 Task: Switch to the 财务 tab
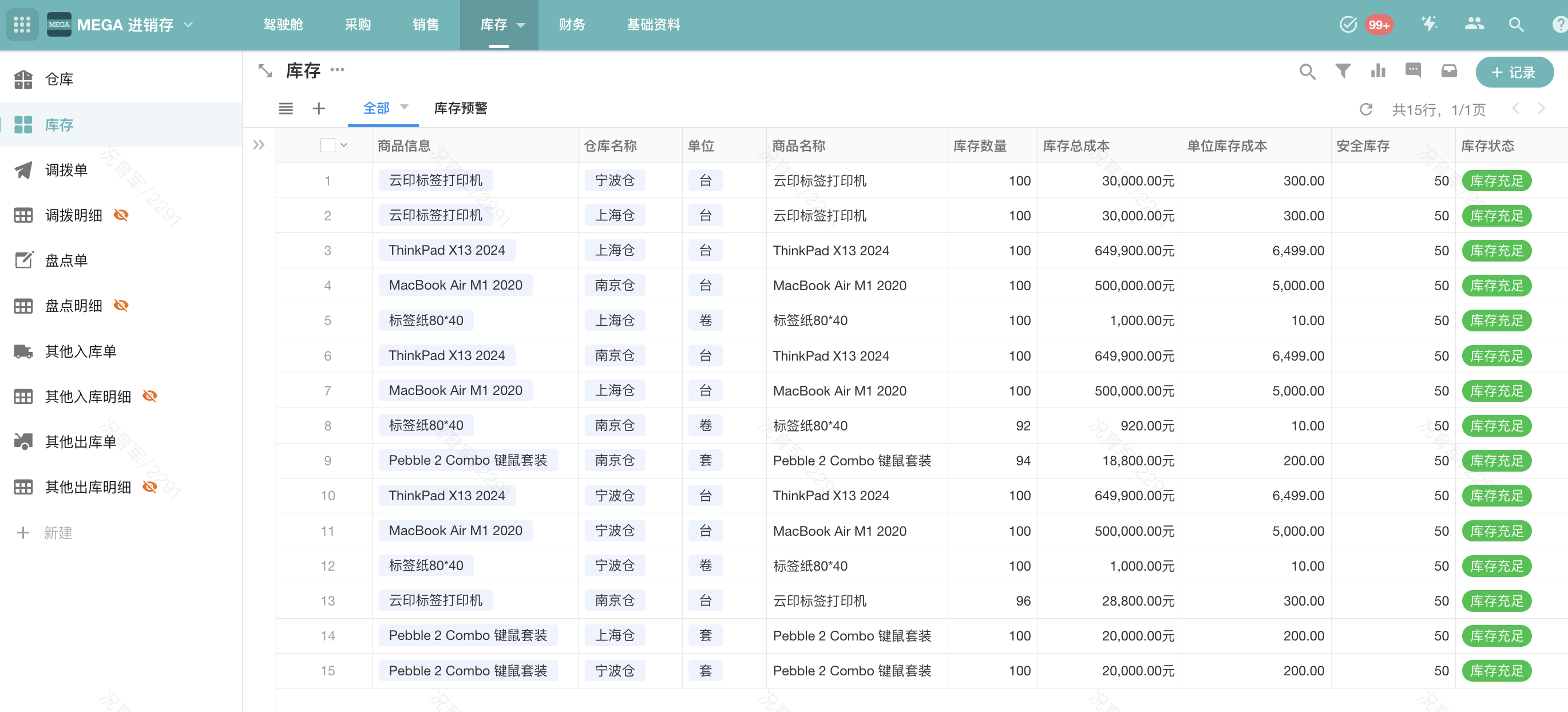(x=572, y=25)
